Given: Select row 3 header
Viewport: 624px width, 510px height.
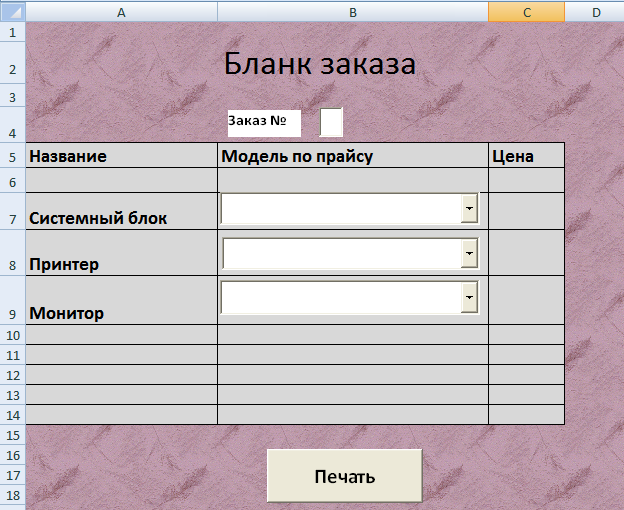Looking at the screenshot, I should click(x=13, y=95).
